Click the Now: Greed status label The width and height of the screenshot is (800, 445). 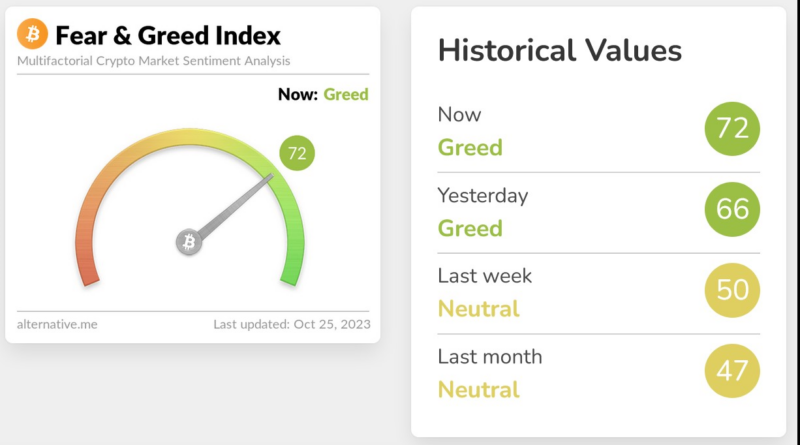324,95
